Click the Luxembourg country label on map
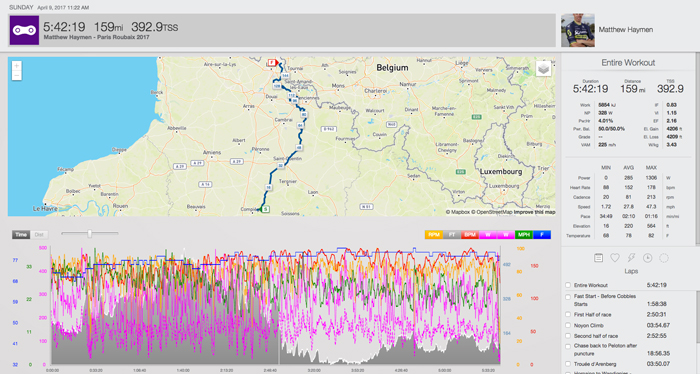 (500, 172)
